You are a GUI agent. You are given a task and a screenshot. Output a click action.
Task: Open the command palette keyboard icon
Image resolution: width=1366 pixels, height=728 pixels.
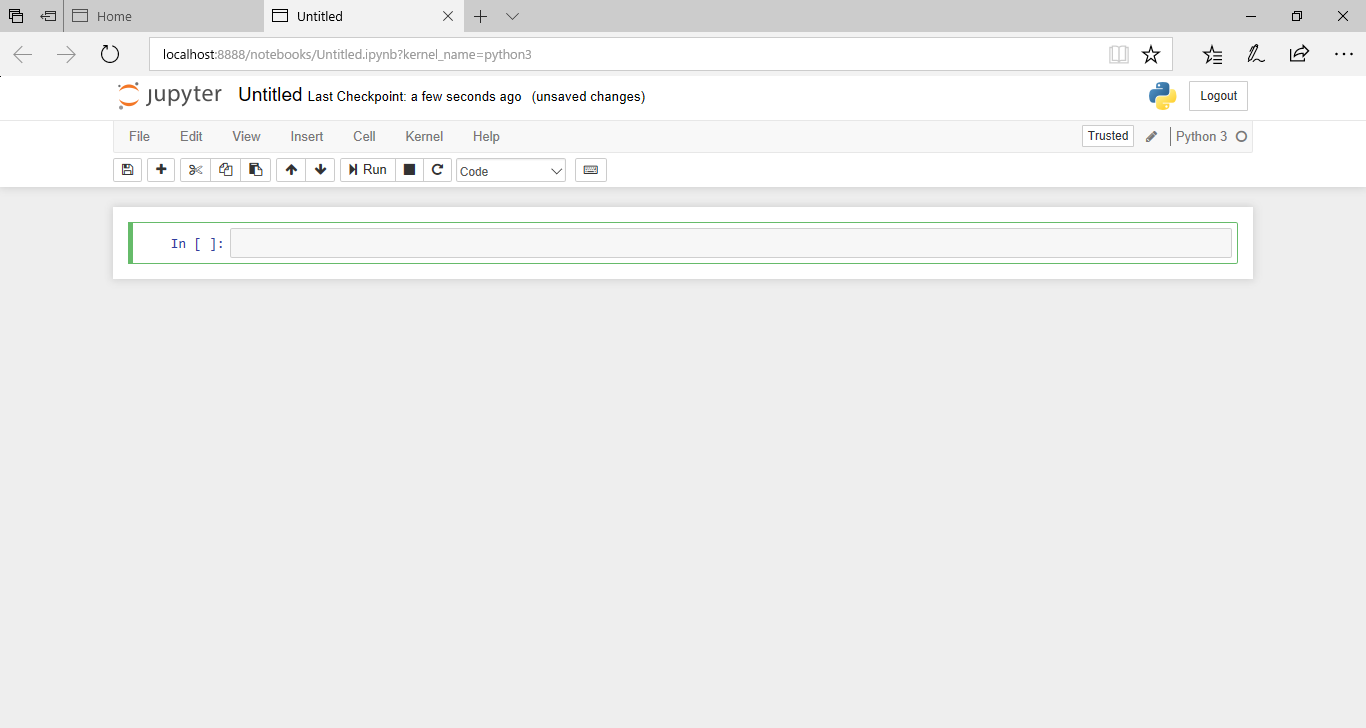tap(590, 169)
